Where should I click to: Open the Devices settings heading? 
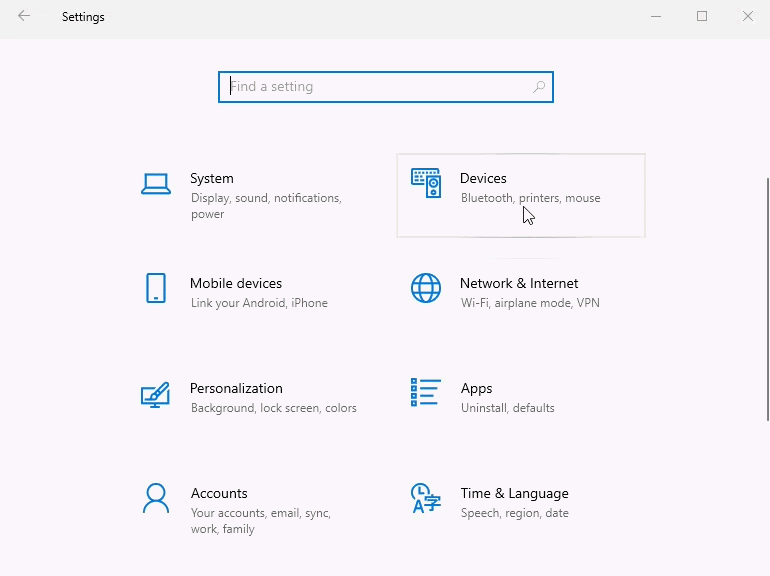pos(483,178)
